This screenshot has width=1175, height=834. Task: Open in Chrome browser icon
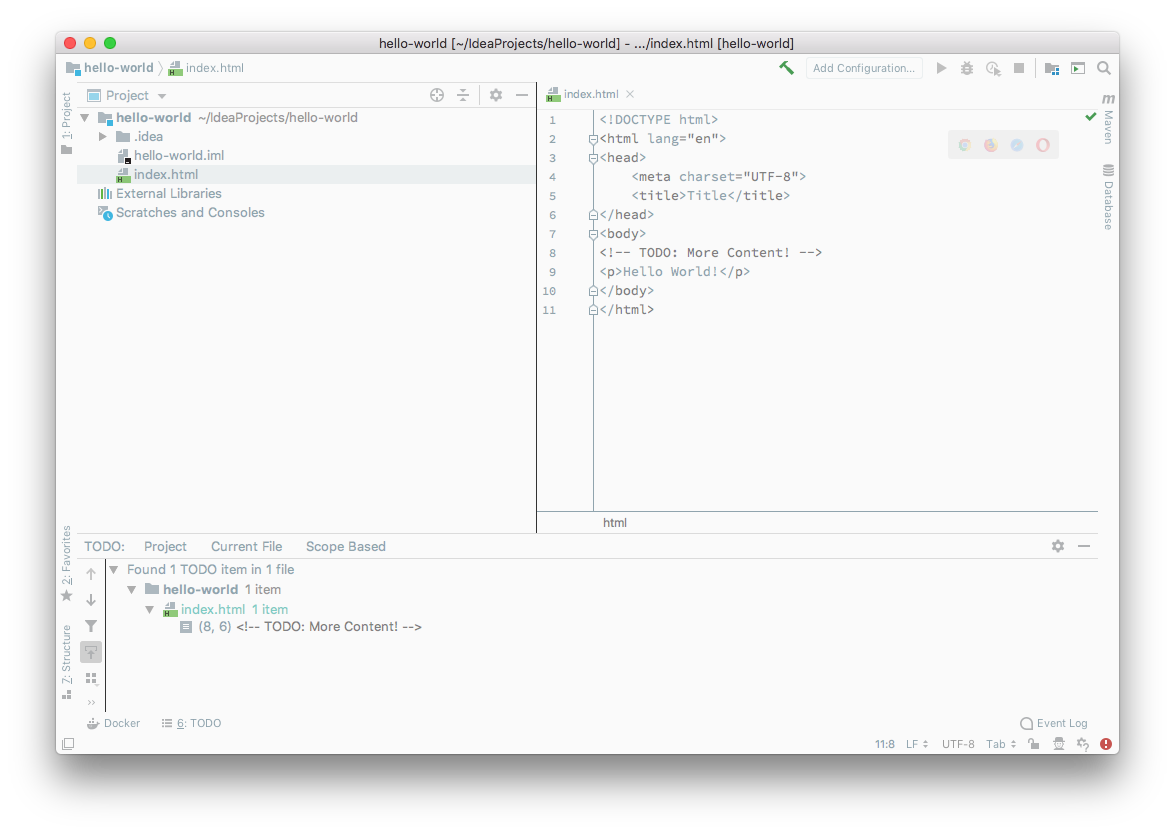tap(964, 145)
